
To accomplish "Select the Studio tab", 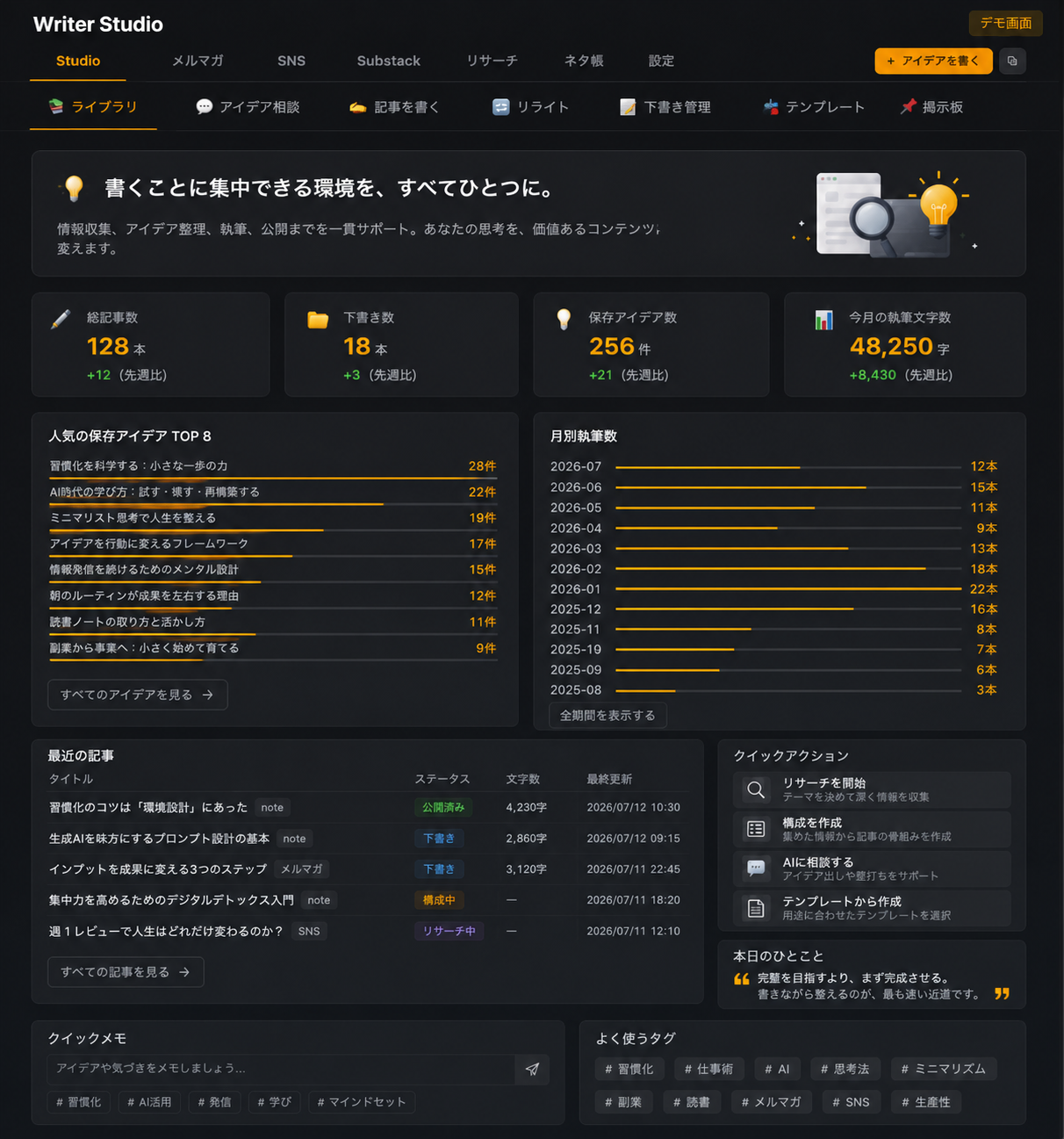I will pyautogui.click(x=78, y=61).
